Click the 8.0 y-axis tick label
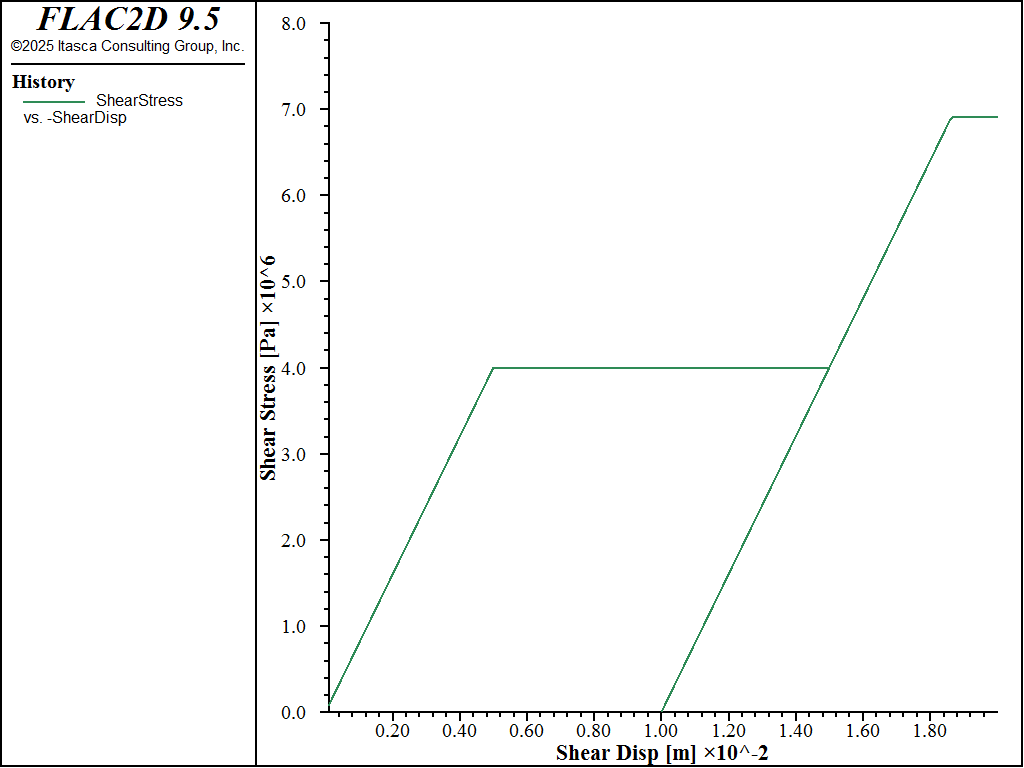Viewport: 1024px width, 768px height. (293, 24)
